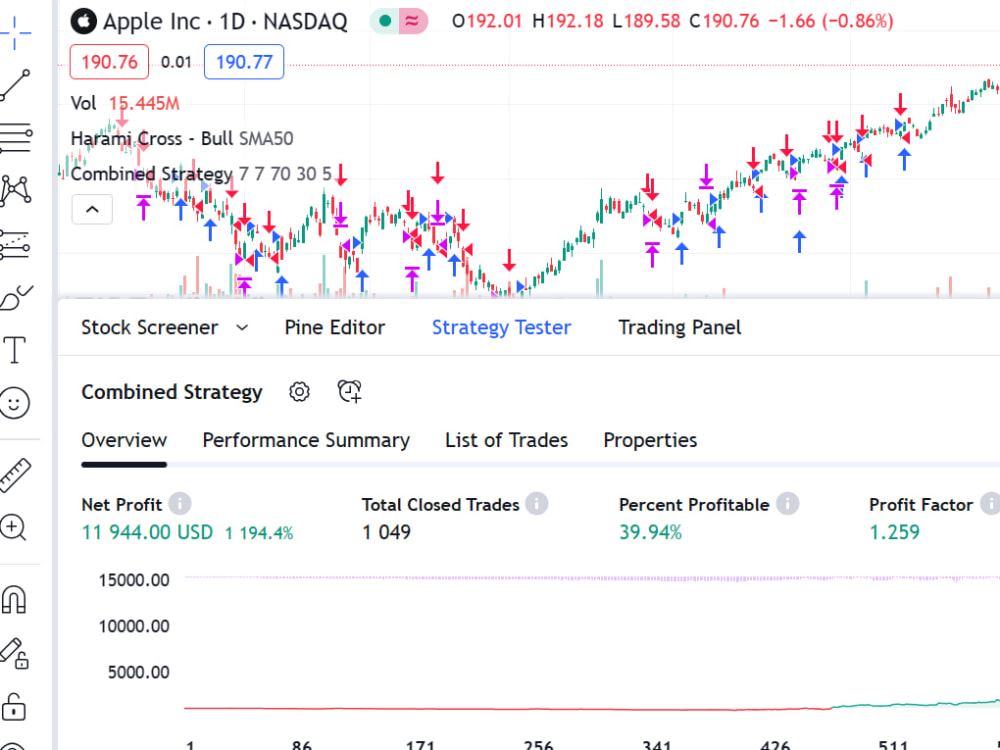This screenshot has height=750, width=1000.
Task: Click the Apple logo symbol icon
Action: [x=84, y=22]
